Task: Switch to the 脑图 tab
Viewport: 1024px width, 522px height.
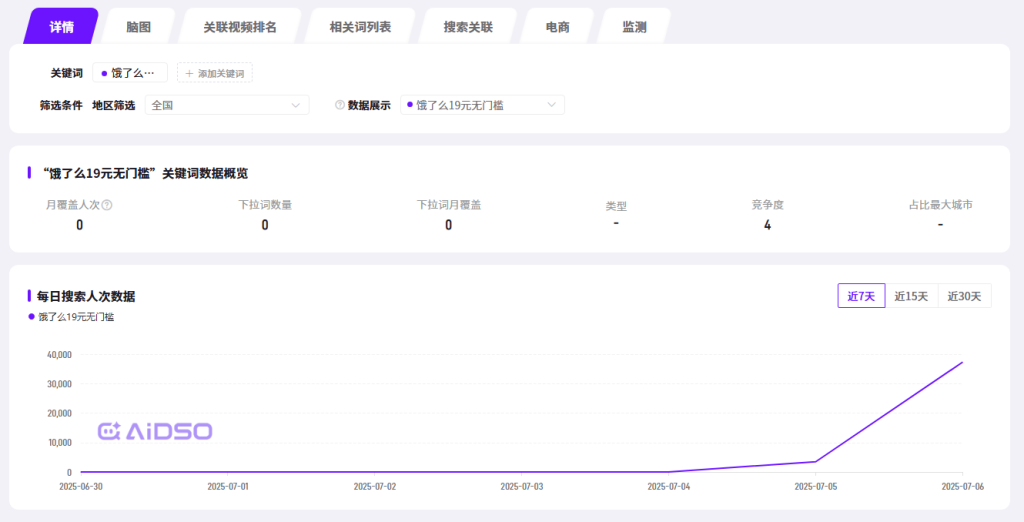Action: (x=138, y=27)
